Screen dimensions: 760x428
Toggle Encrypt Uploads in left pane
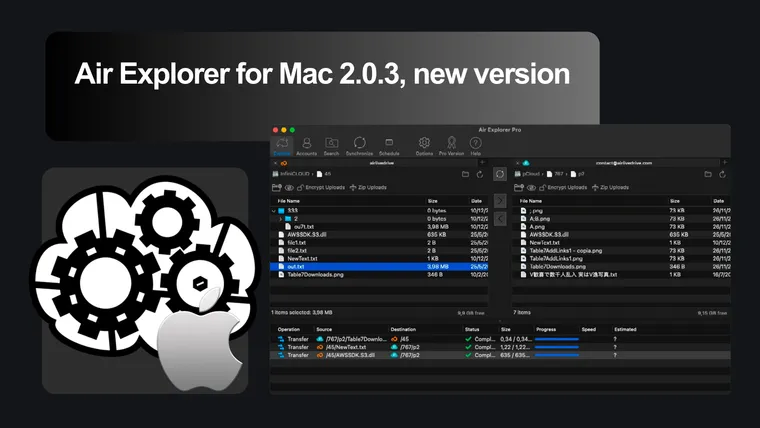point(321,187)
